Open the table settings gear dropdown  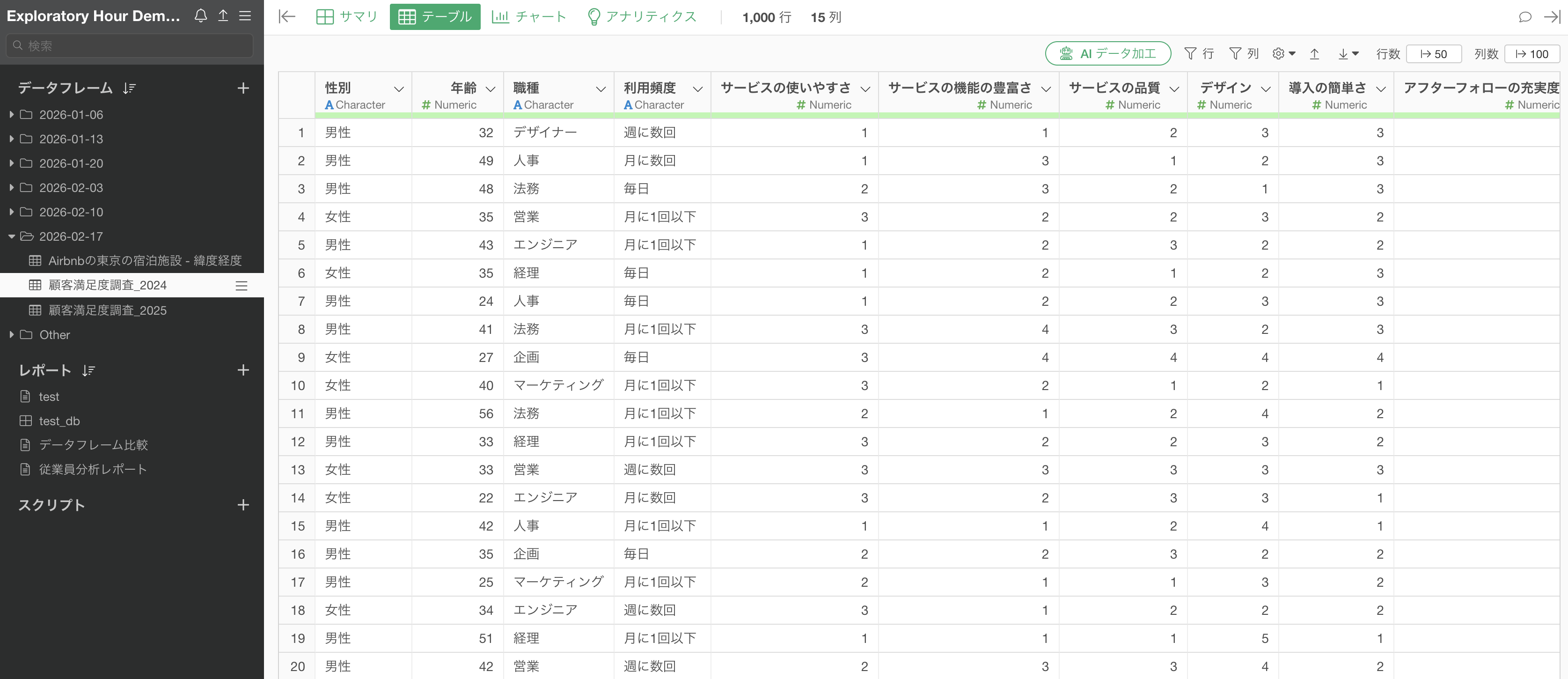(x=1283, y=53)
